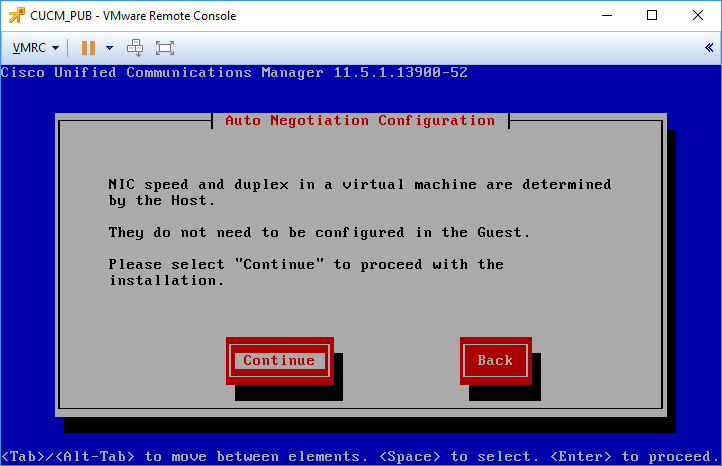Send Ctrl+Alt+Del to the virtual machine
The image size is (722, 466).
[135, 48]
